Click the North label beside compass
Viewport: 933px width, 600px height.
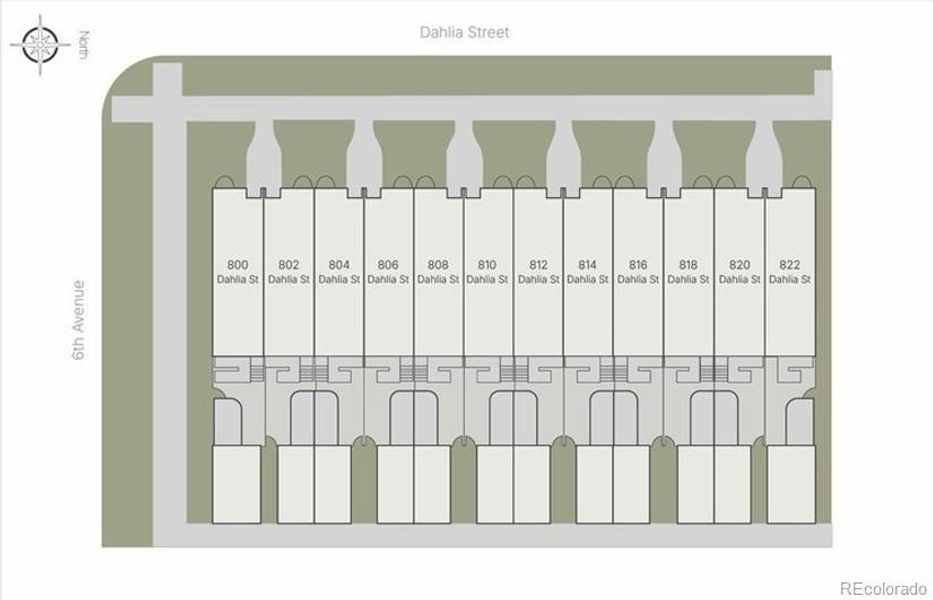tap(84, 45)
